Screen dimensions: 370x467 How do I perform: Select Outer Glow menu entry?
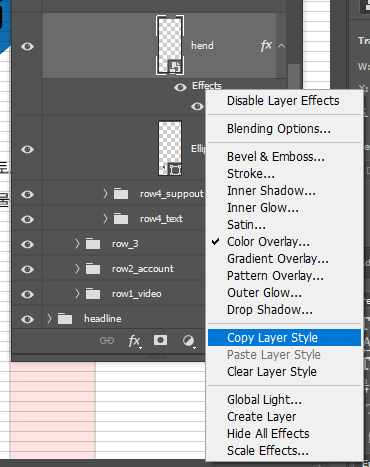[284, 293]
